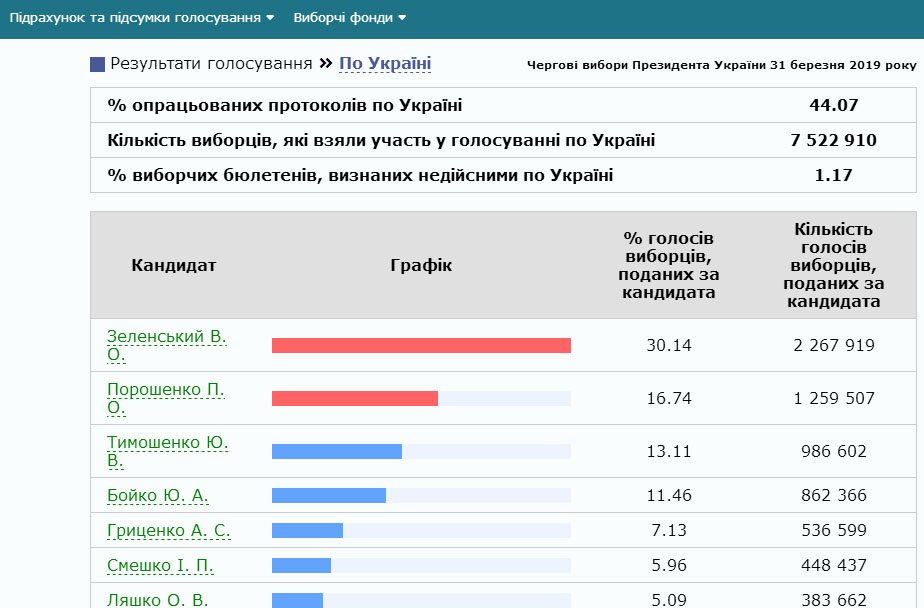Click 'Кількість голосів виборців' column header

[x=834, y=265]
